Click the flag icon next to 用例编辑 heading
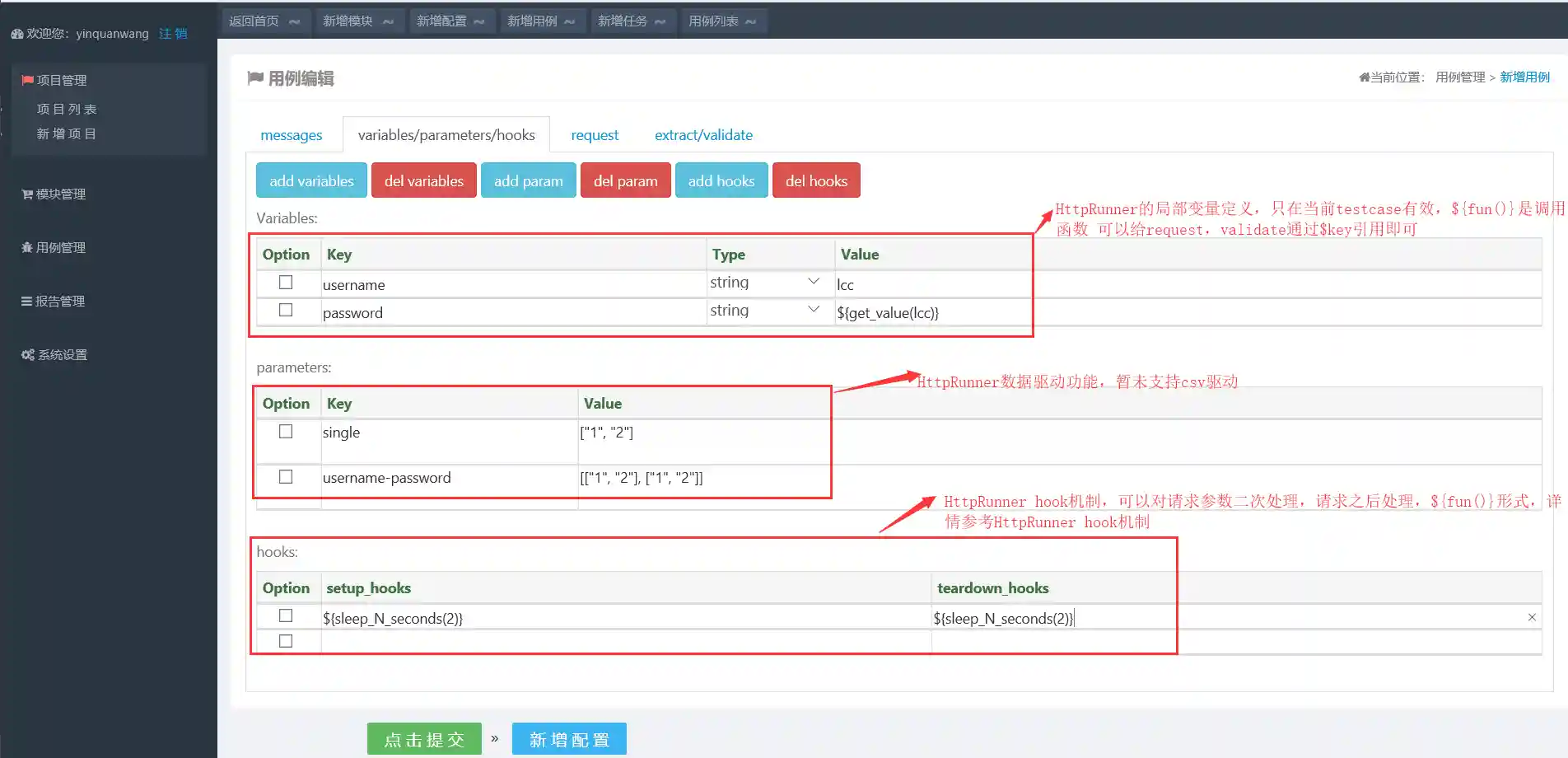Image resolution: width=1568 pixels, height=758 pixels. (255, 78)
